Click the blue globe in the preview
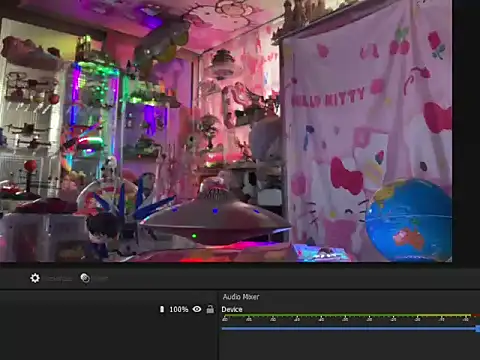Screen dimensions: 480x360 pos(409,220)
